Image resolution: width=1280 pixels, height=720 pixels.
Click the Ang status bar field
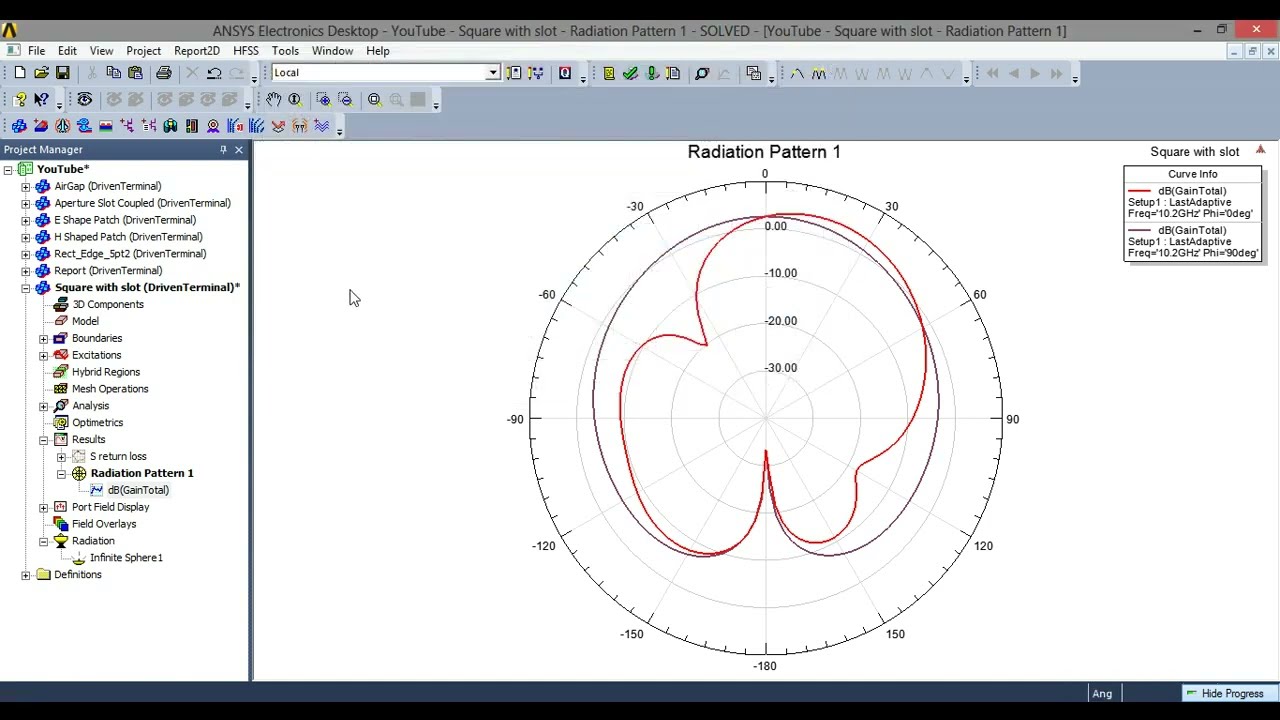(x=1102, y=693)
